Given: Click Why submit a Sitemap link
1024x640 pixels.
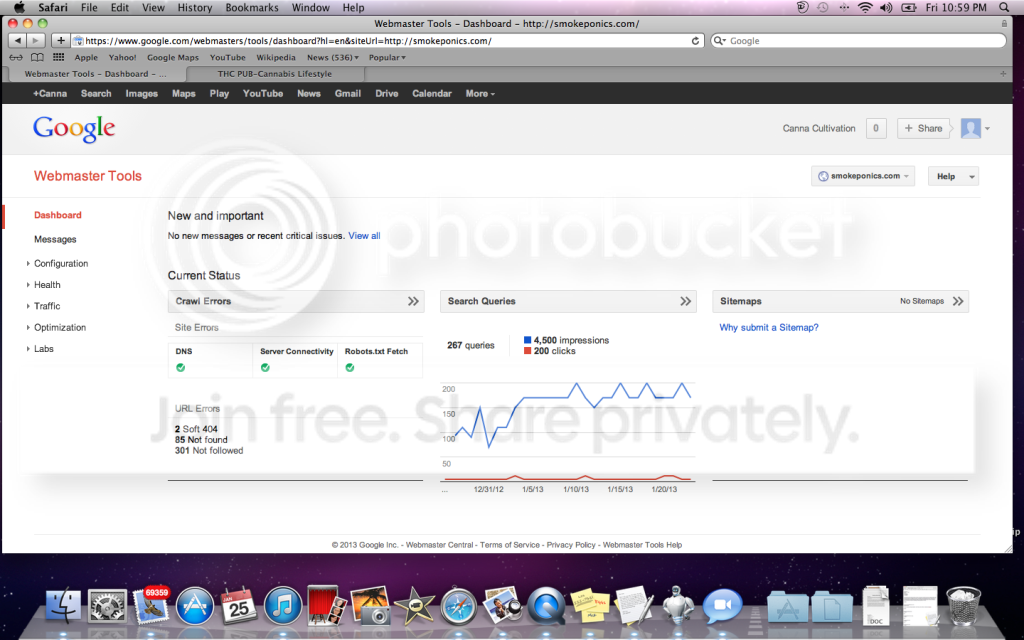Looking at the screenshot, I should click(769, 327).
